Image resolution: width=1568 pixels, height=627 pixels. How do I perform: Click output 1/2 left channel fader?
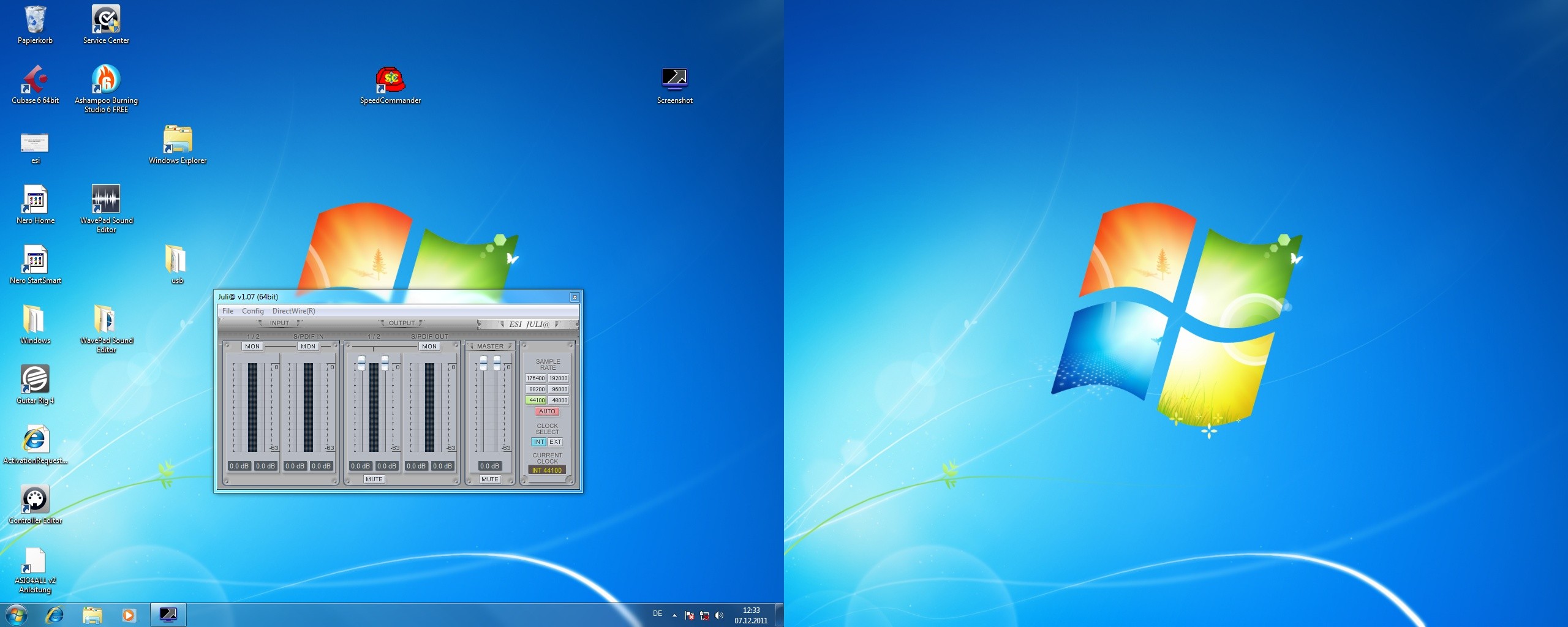[x=361, y=363]
